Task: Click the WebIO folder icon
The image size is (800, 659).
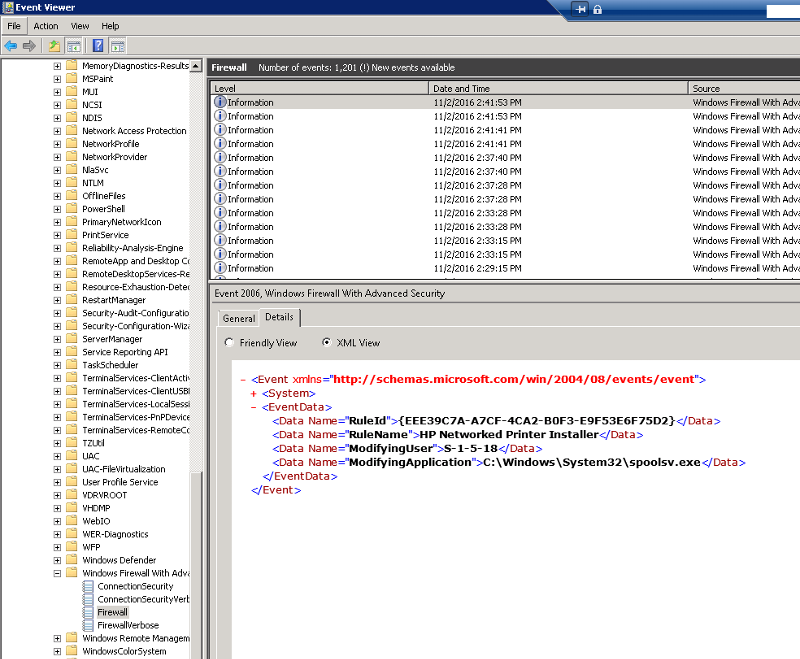Action: (x=72, y=520)
